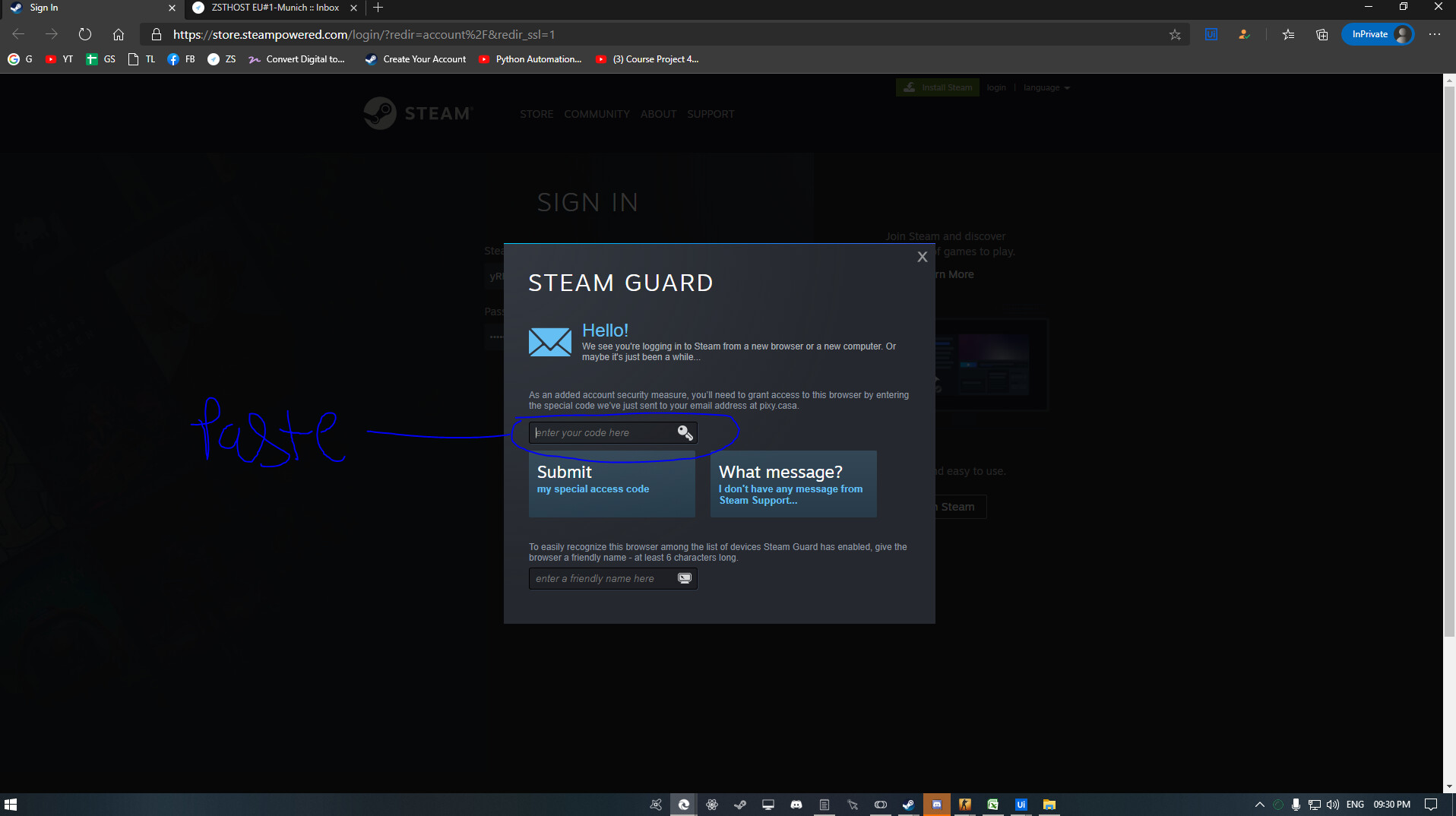
Task: Open Edge in the taskbar
Action: click(684, 805)
